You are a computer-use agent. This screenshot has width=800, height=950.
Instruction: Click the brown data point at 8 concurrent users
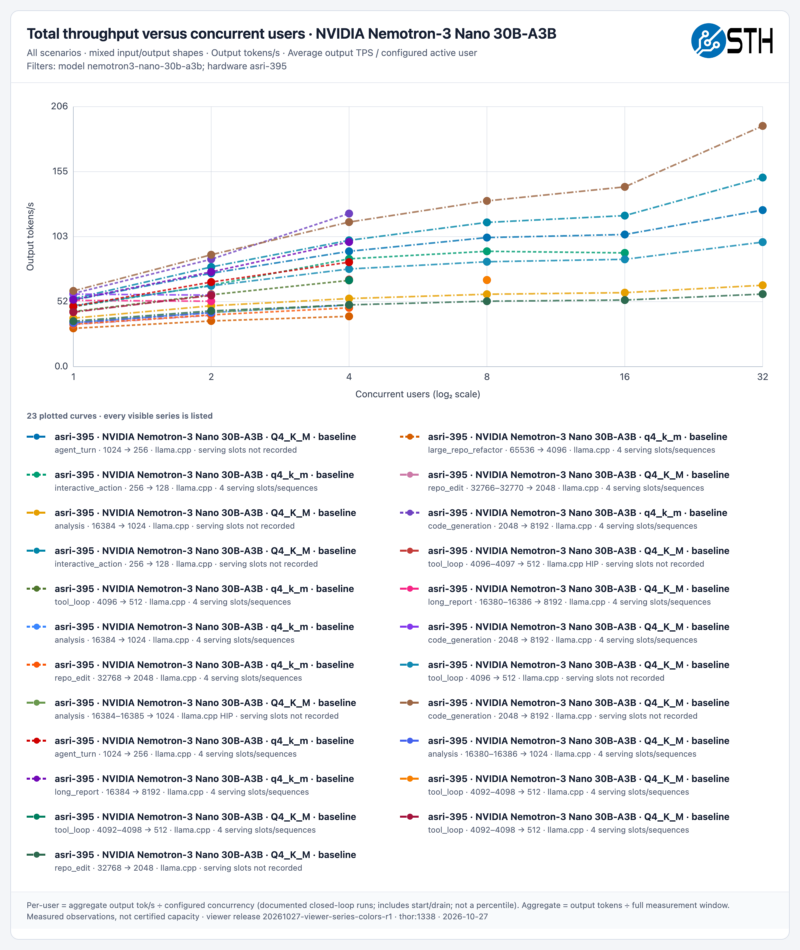[487, 201]
